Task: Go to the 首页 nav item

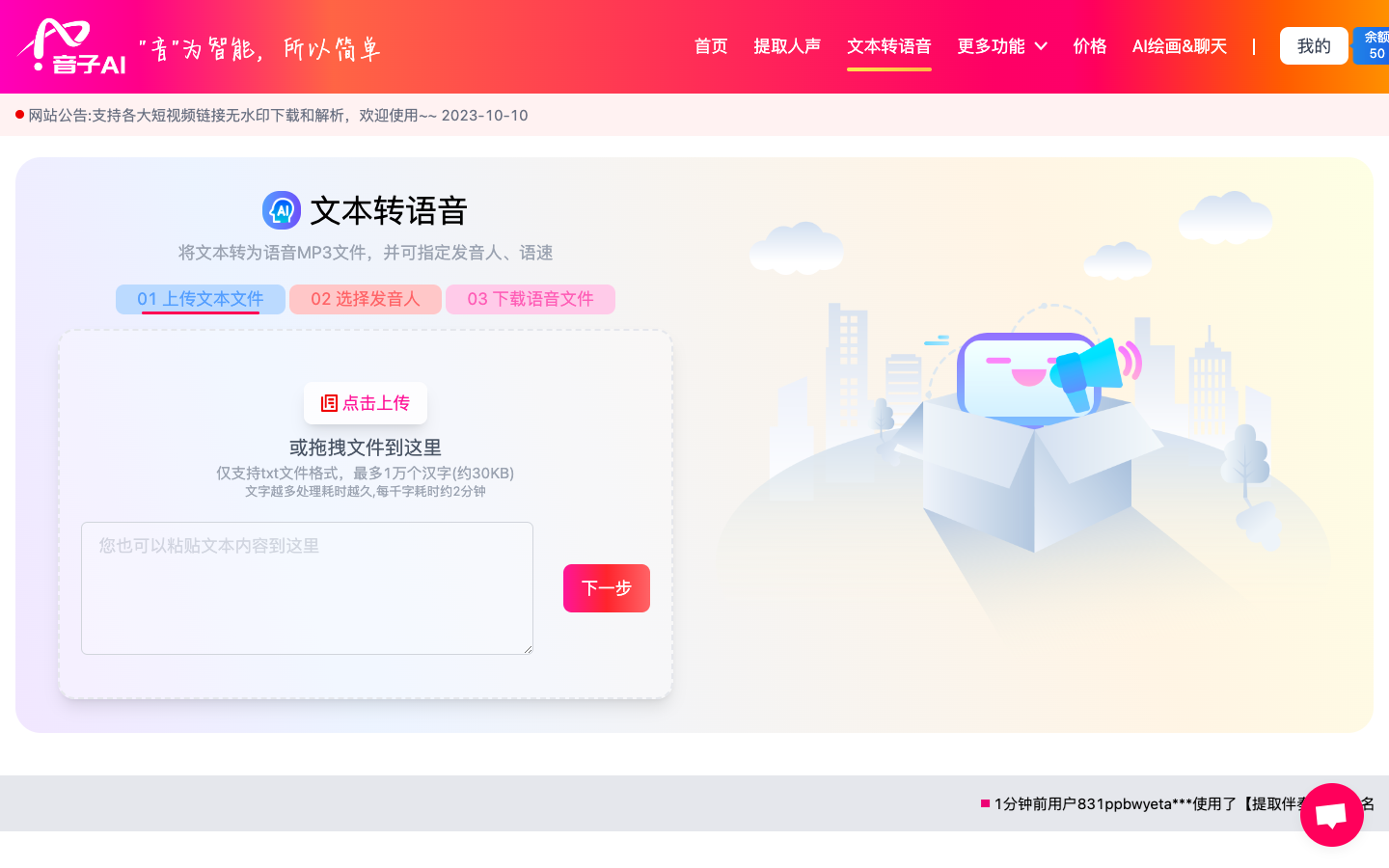Action: pos(711,46)
